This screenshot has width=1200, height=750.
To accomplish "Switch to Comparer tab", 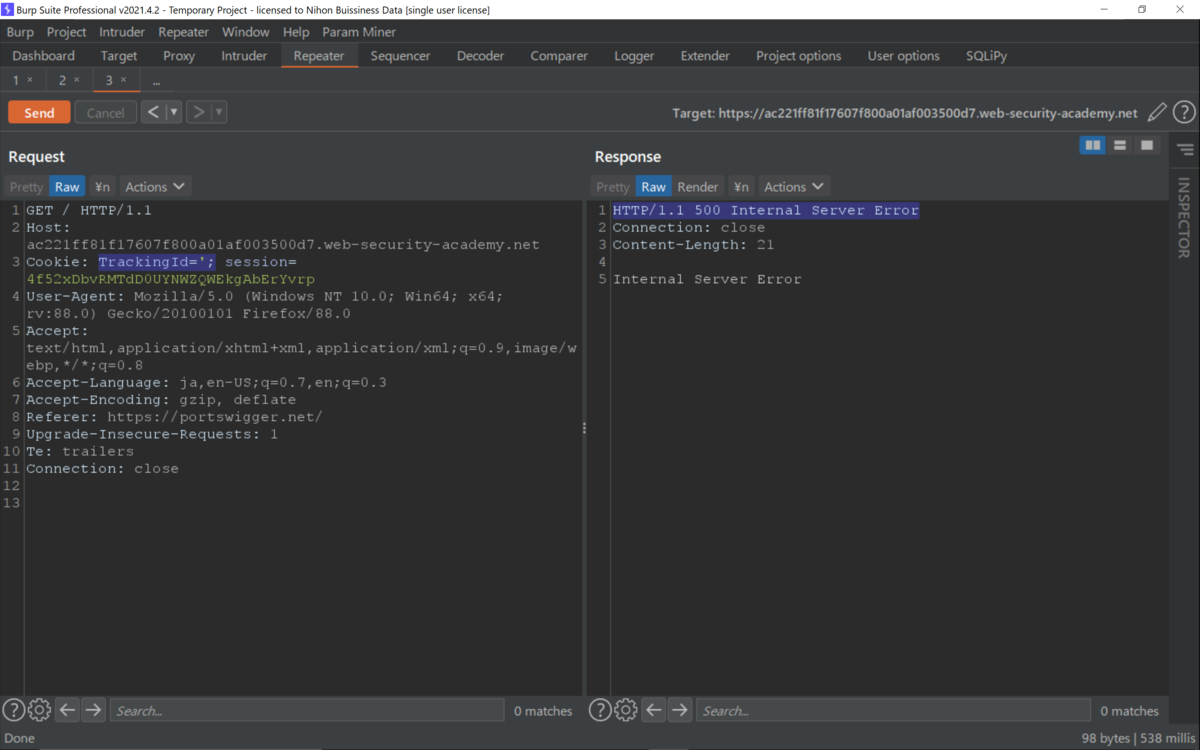I will click(x=559, y=56).
